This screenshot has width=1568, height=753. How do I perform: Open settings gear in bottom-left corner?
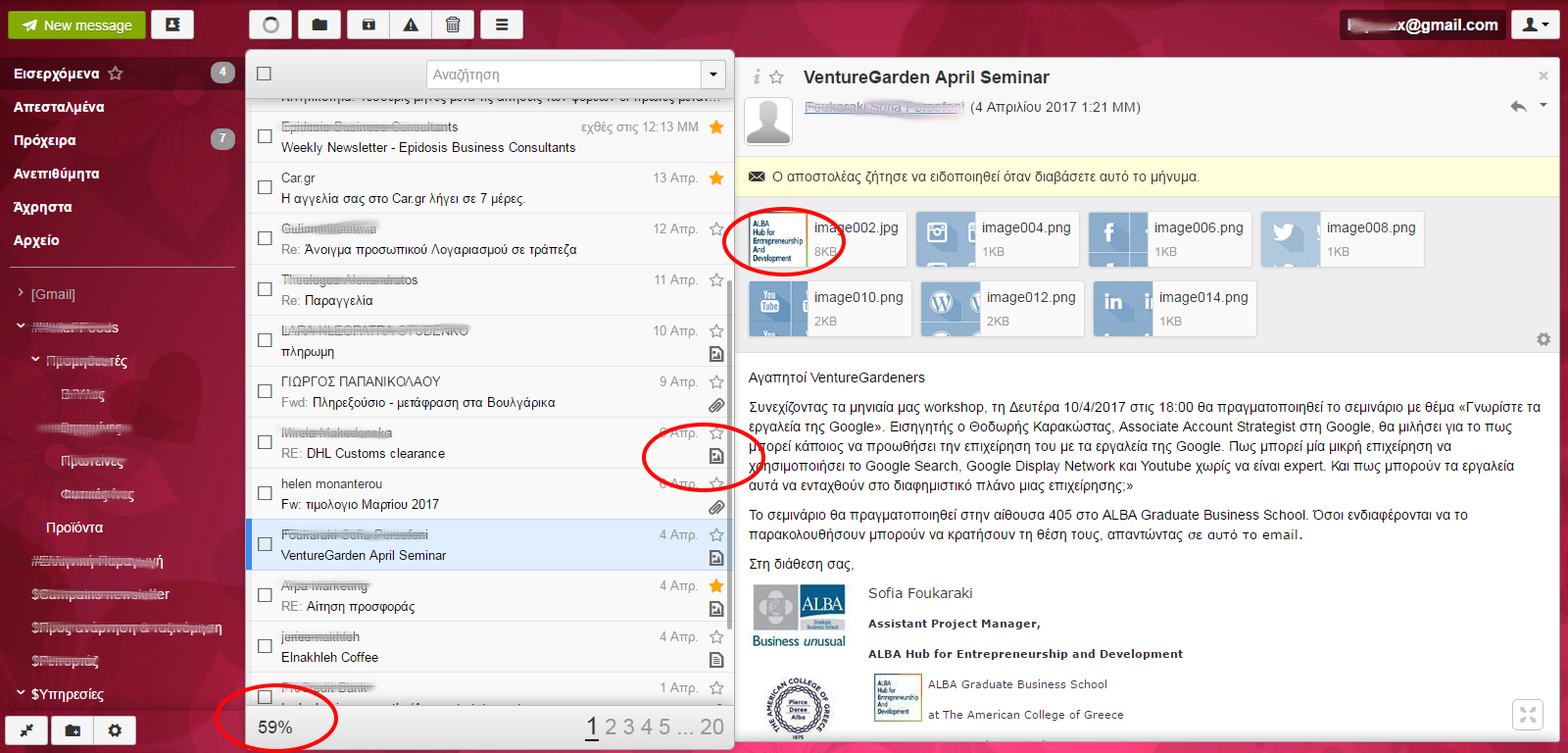115,730
